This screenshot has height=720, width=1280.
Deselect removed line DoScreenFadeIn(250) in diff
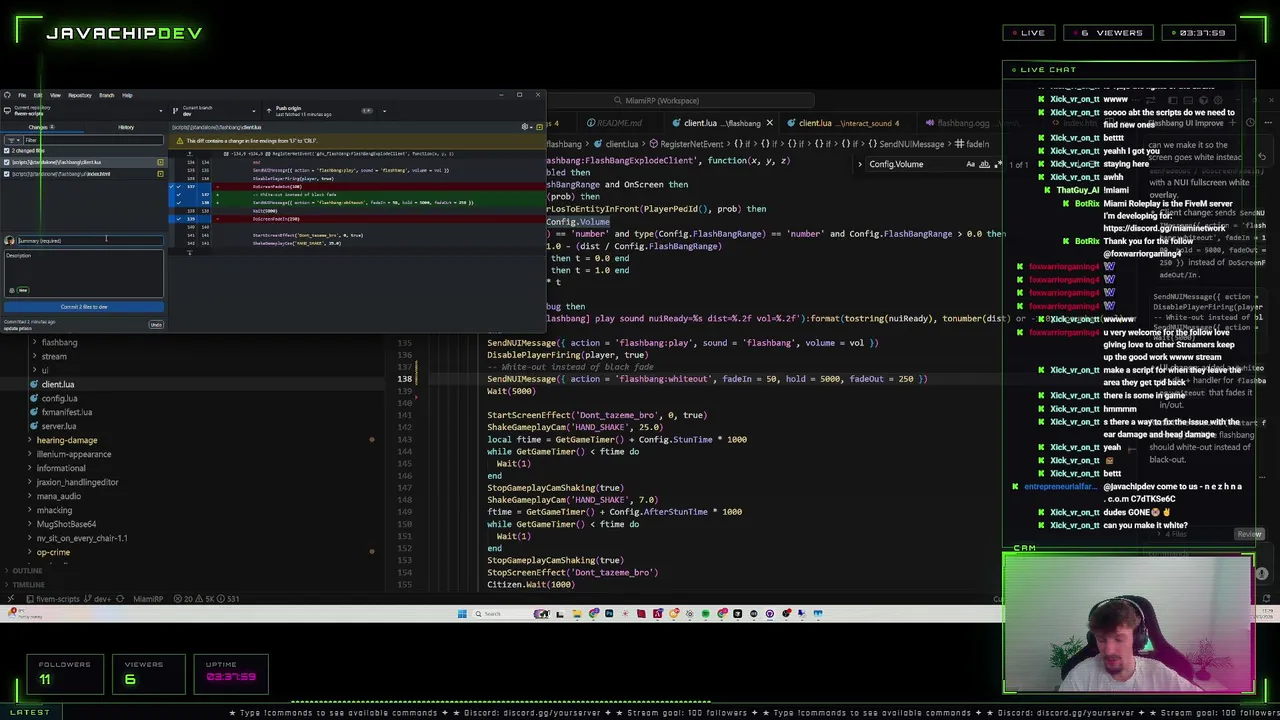pos(180,219)
